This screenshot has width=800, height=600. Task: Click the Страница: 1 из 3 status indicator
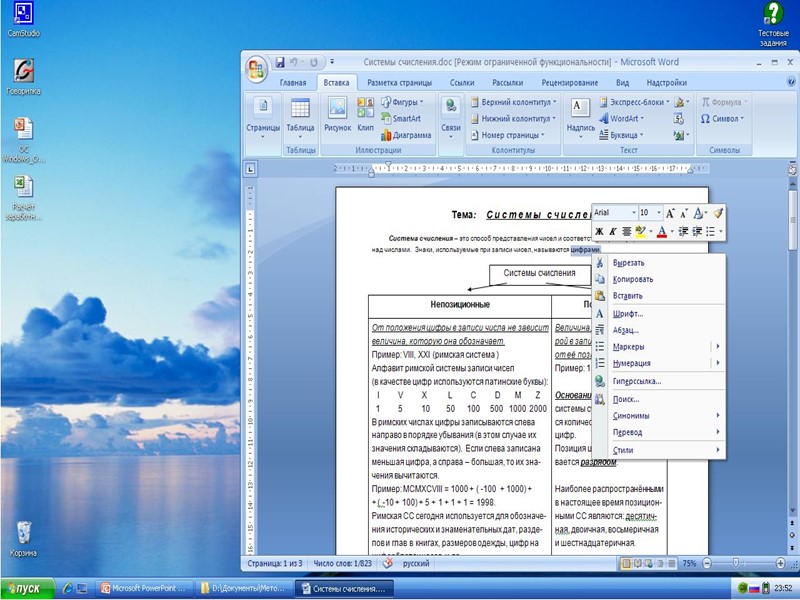click(x=274, y=563)
